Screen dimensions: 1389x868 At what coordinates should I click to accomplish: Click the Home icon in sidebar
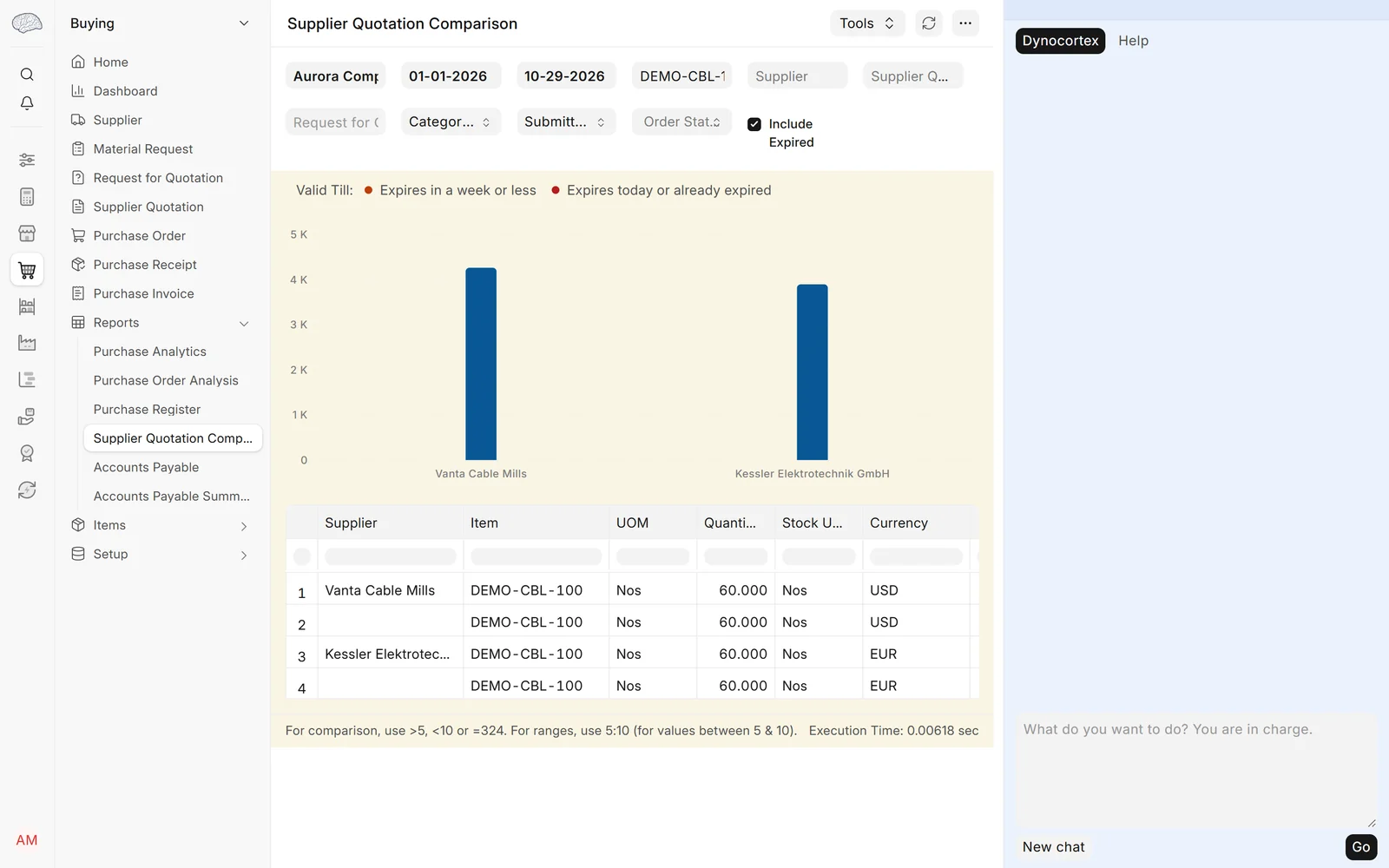click(78, 62)
